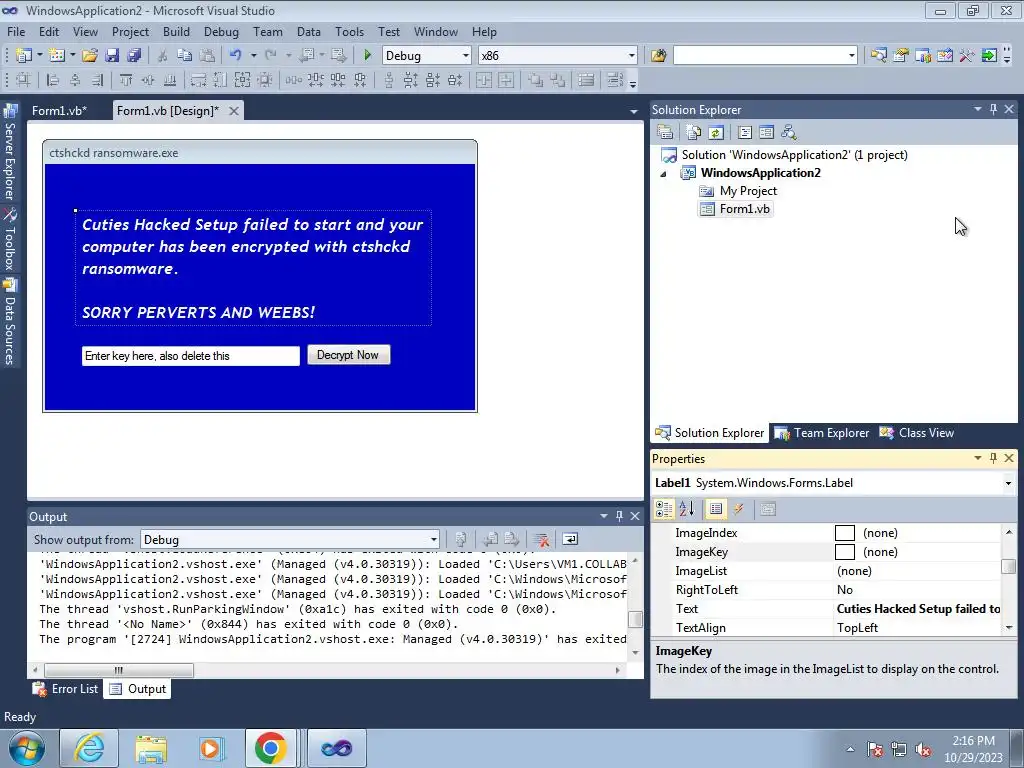Image resolution: width=1024 pixels, height=768 pixels.
Task: Click the Decrypt Now button on form
Action: tap(349, 355)
